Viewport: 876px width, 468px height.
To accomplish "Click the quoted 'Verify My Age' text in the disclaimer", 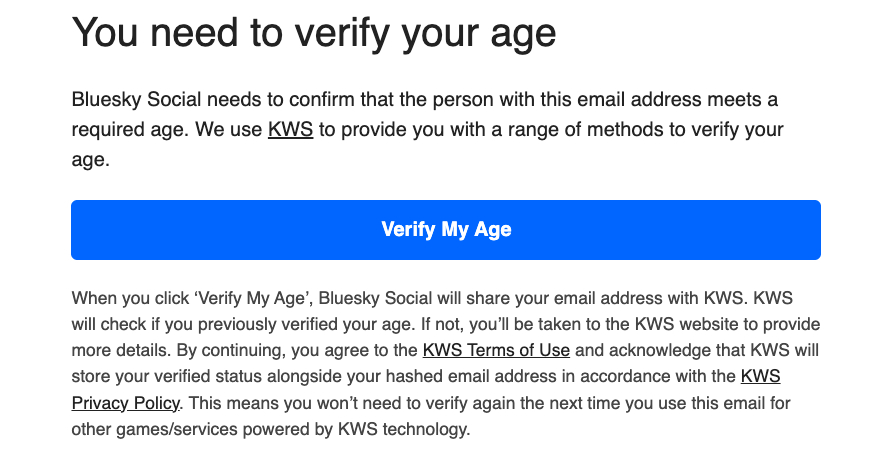I will coord(239,298).
